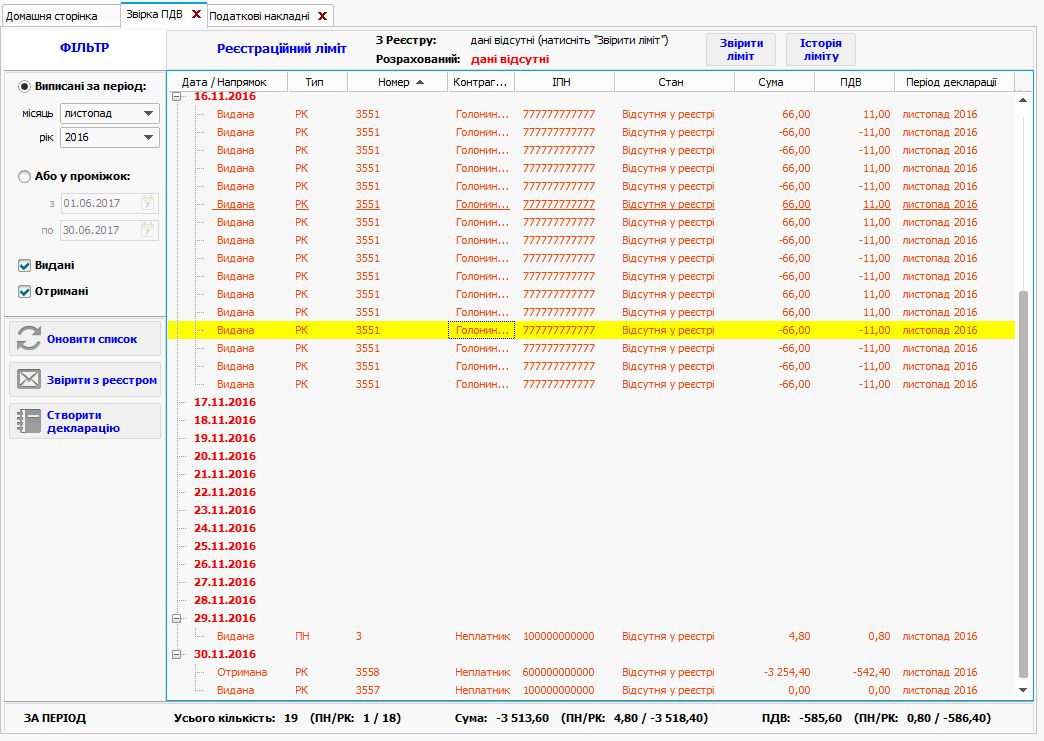Collapse the 30.11.2016 date group
1044x741 pixels.
coord(176,654)
